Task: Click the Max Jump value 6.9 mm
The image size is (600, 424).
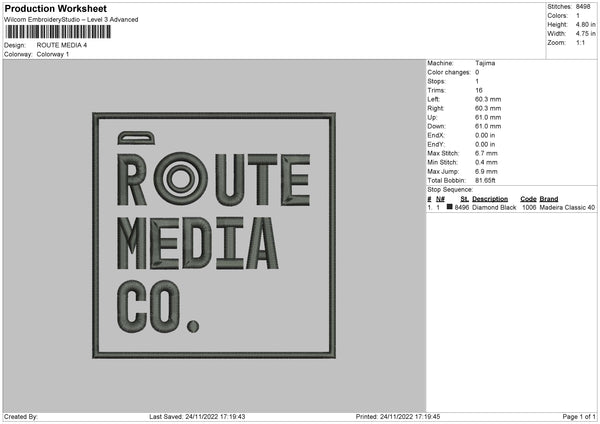Action: point(486,171)
